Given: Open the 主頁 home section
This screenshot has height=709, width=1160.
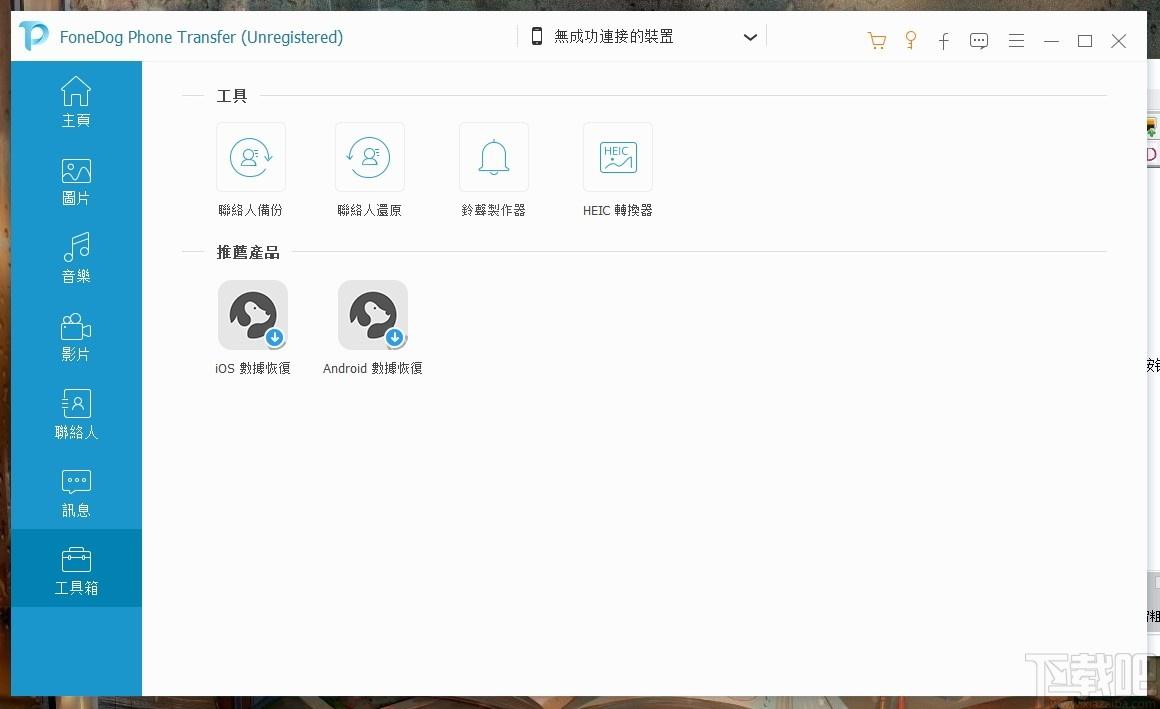Looking at the screenshot, I should click(75, 102).
